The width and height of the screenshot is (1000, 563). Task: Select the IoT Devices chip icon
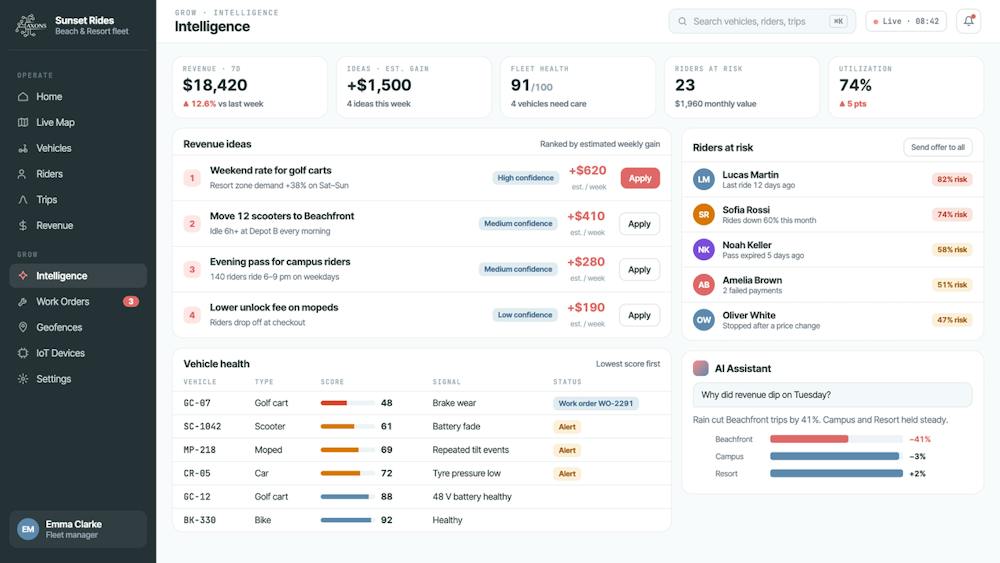[x=23, y=353]
